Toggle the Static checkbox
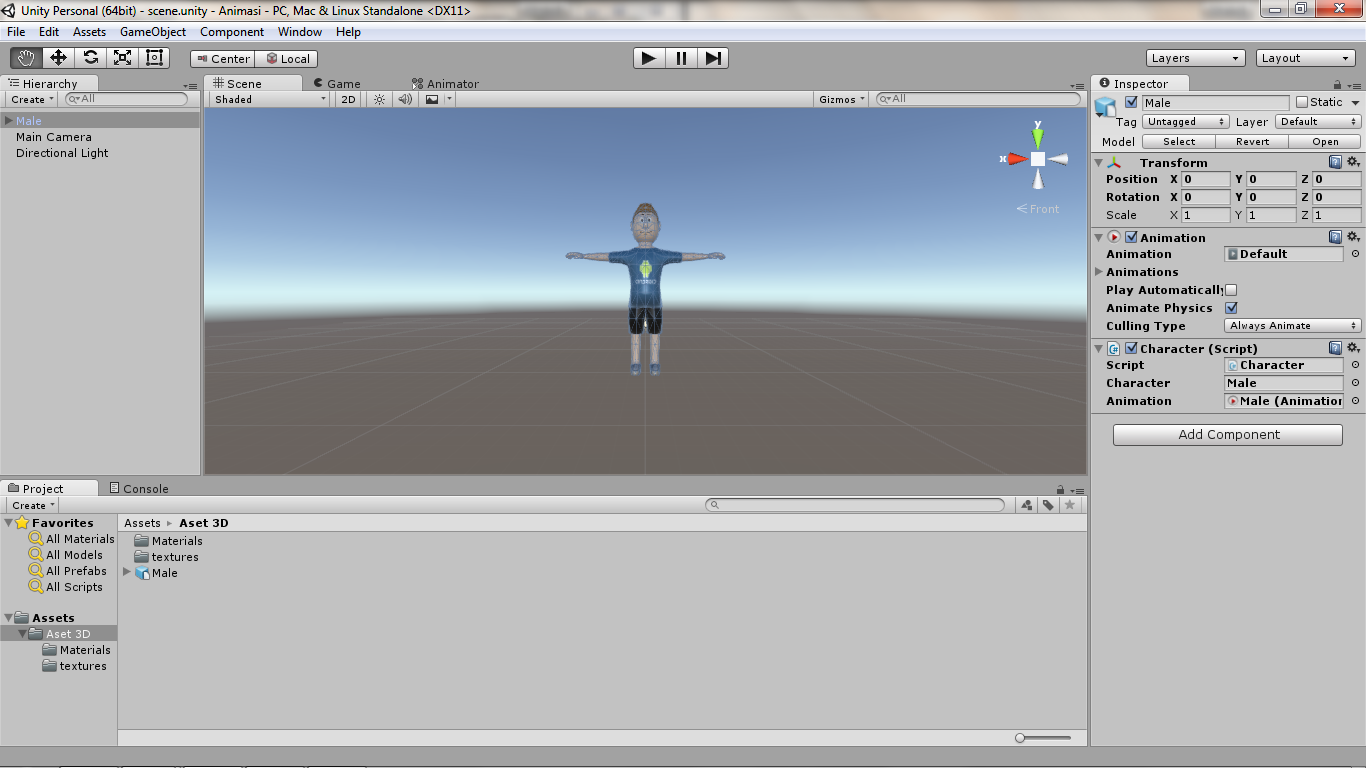Viewport: 1366px width, 768px height. pos(1301,102)
